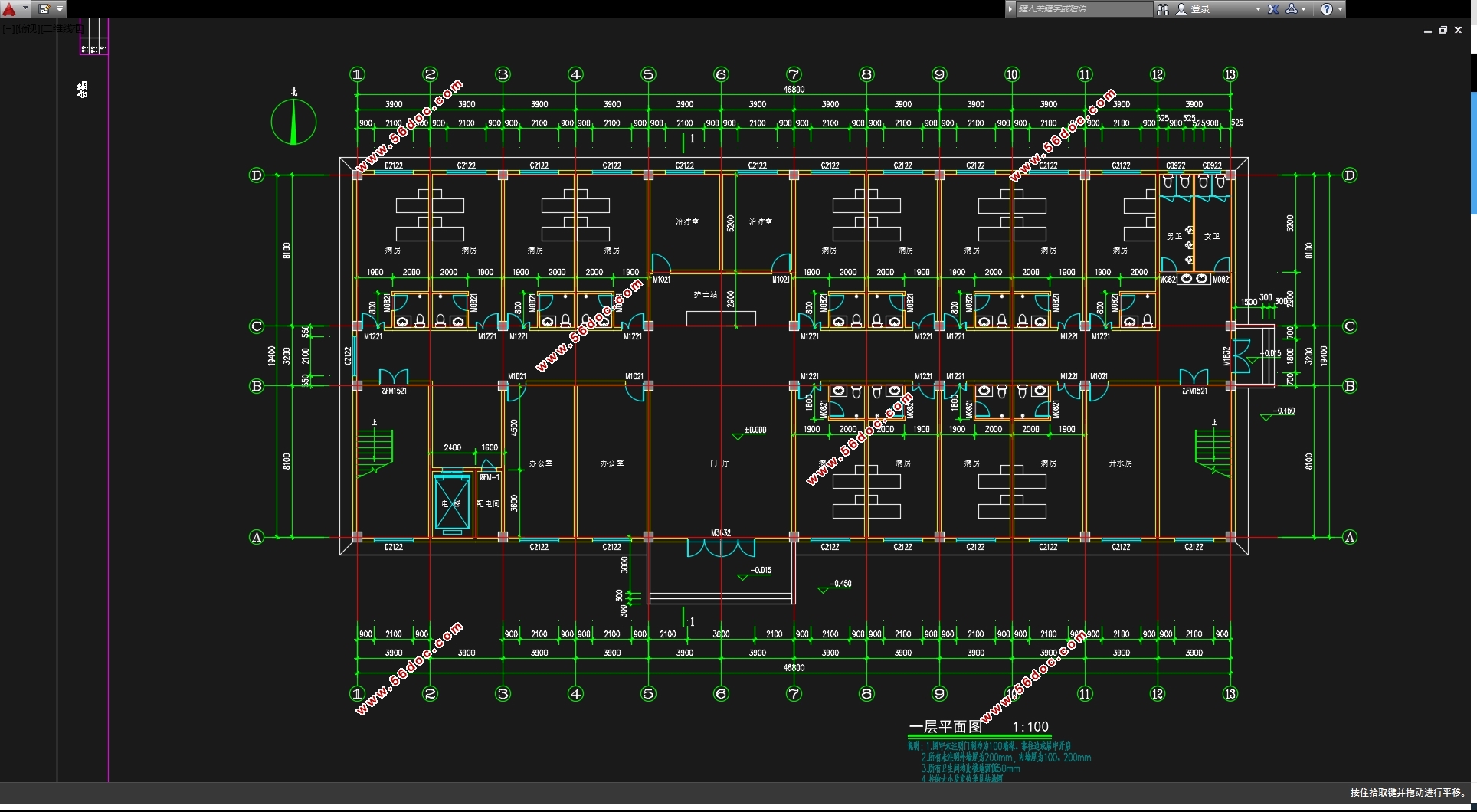Open the sign-in dropdown arrow

[x=1258, y=10]
